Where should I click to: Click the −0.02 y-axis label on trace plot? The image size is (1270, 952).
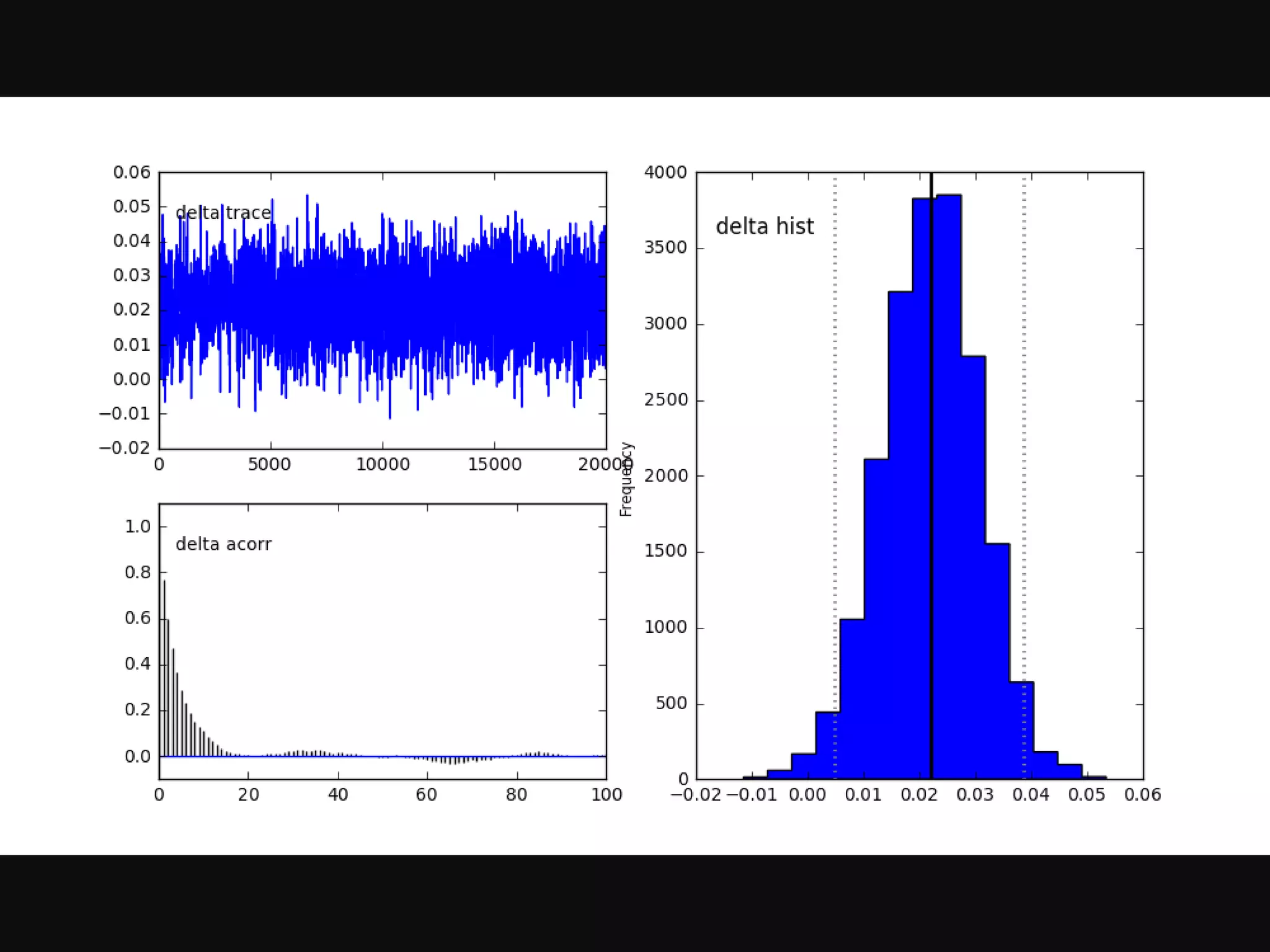(125, 447)
